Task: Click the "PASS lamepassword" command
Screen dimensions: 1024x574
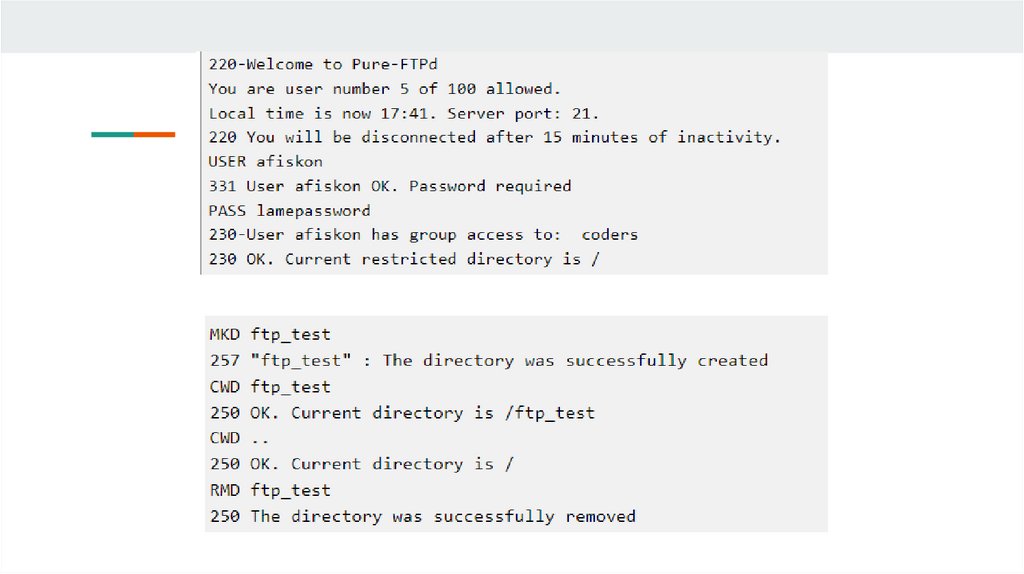Action: point(289,211)
